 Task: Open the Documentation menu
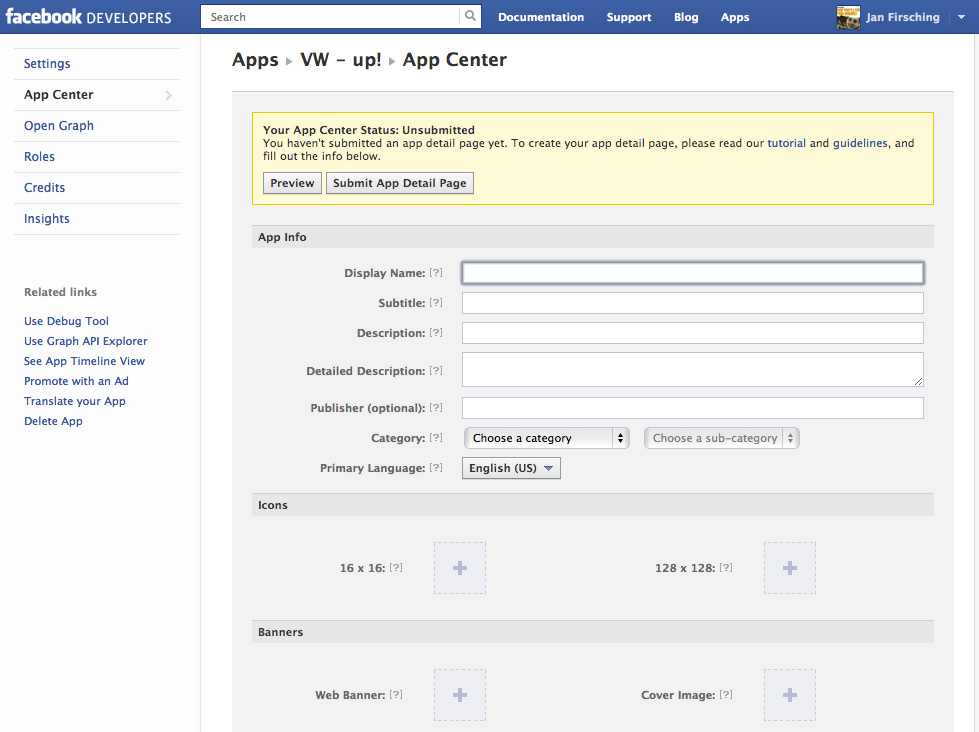pos(541,17)
